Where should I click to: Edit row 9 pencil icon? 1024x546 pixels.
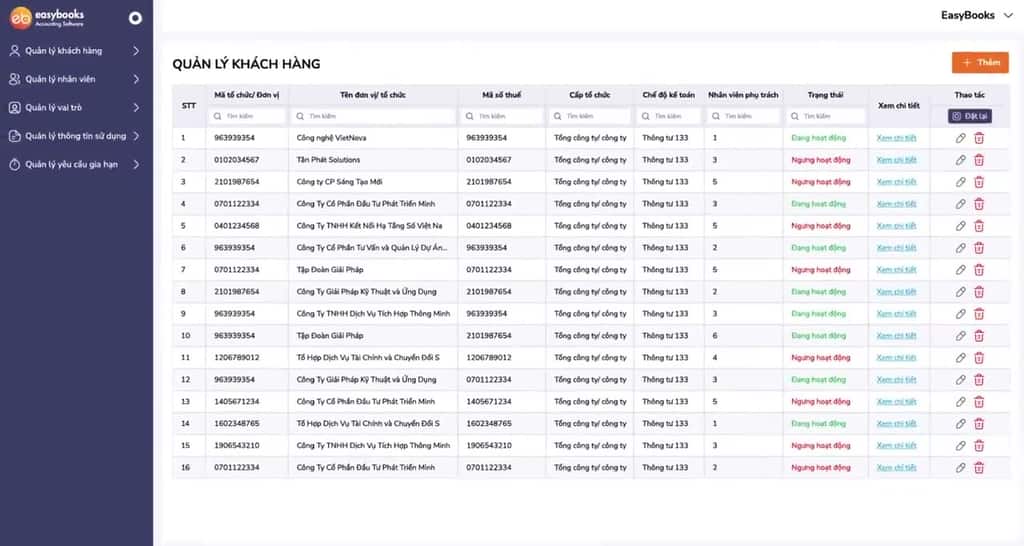coord(960,313)
